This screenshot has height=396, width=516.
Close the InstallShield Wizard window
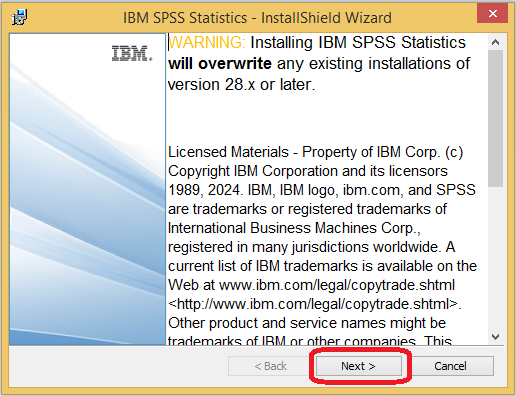click(x=493, y=13)
